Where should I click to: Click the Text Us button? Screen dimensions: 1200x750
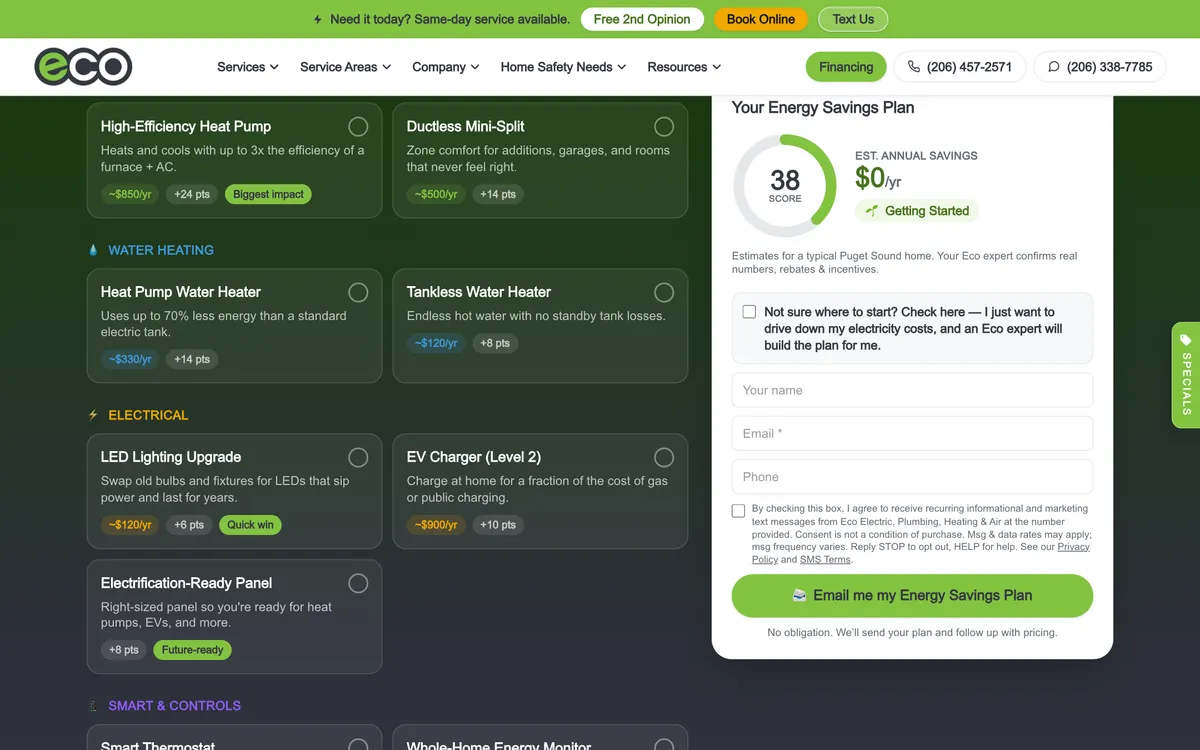[x=853, y=19]
